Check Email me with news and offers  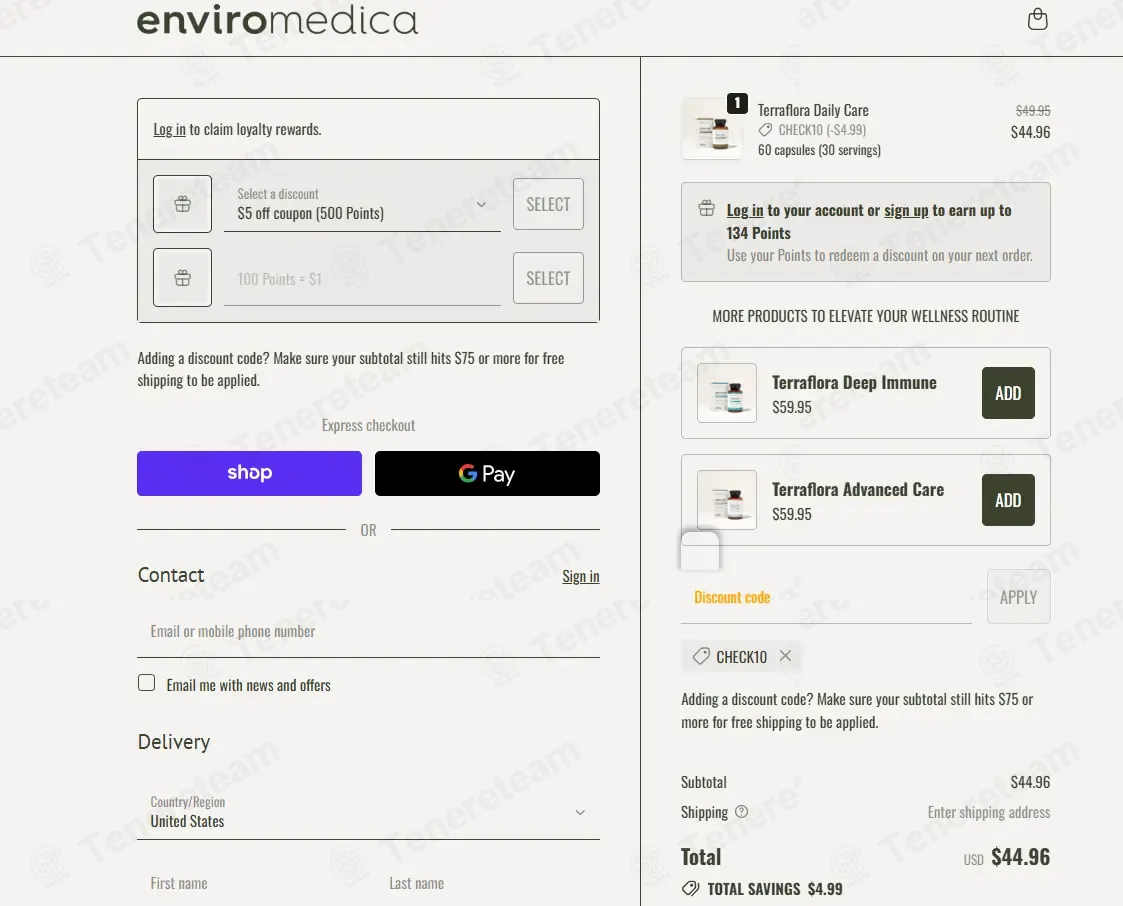[146, 683]
